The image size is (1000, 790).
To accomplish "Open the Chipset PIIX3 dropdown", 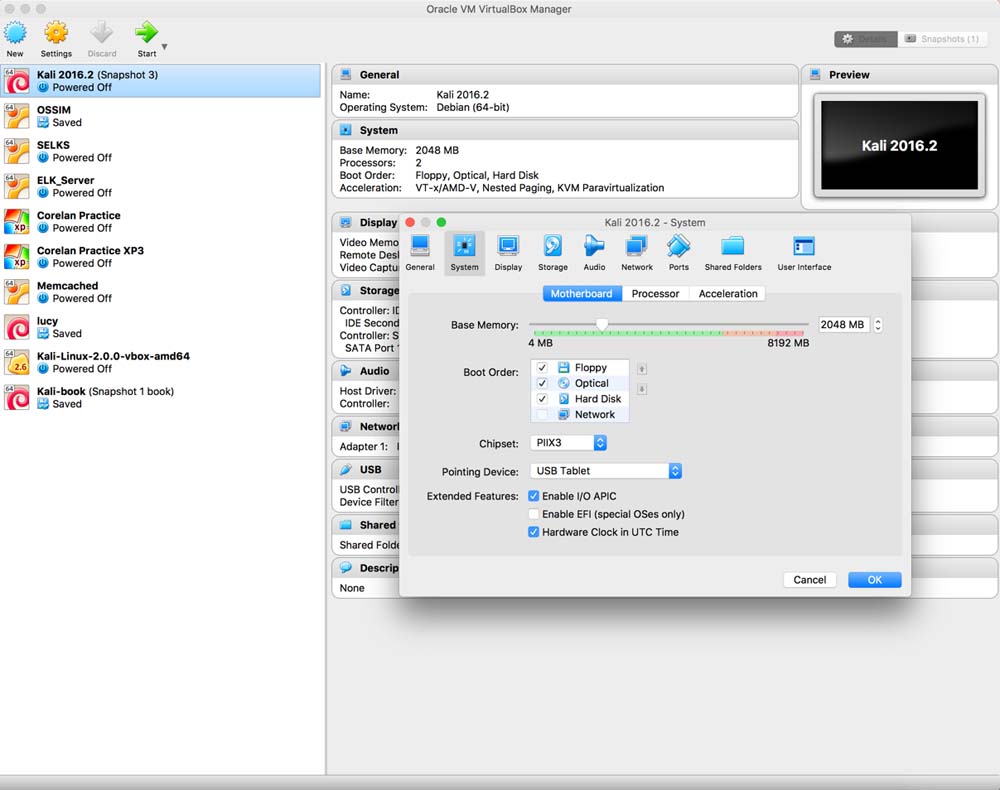I will click(569, 443).
